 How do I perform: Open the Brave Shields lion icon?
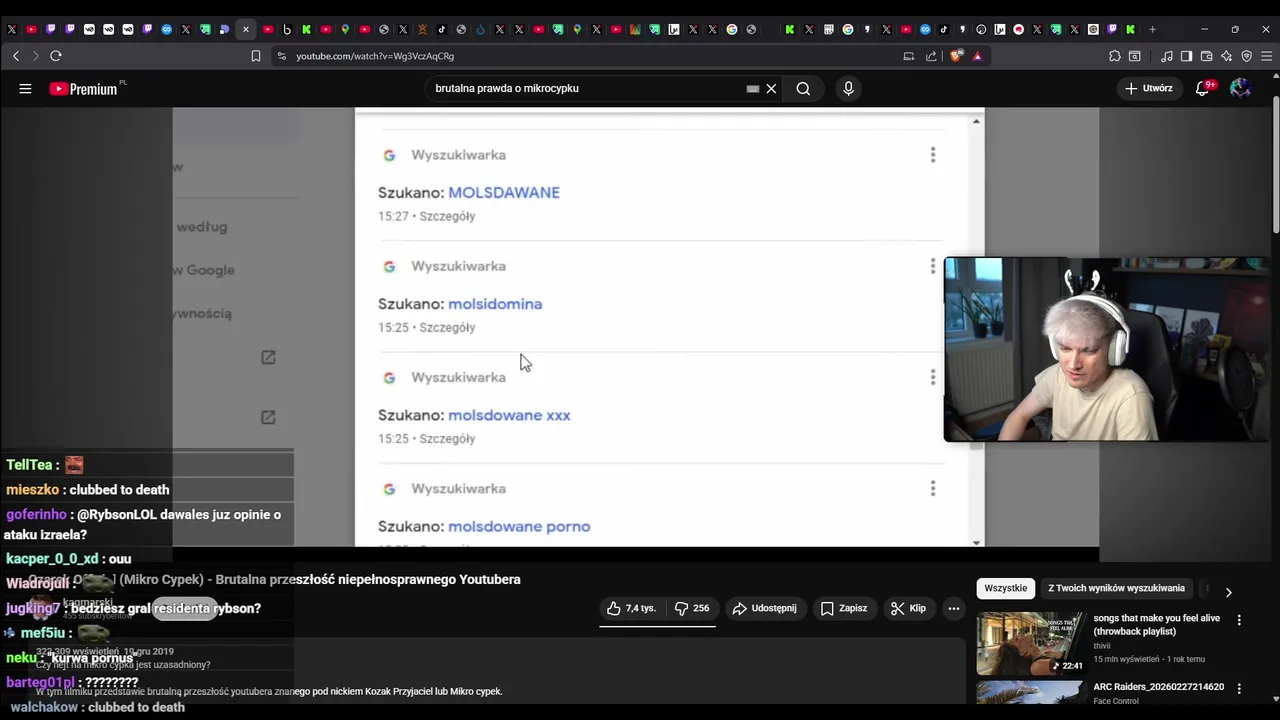point(957,56)
